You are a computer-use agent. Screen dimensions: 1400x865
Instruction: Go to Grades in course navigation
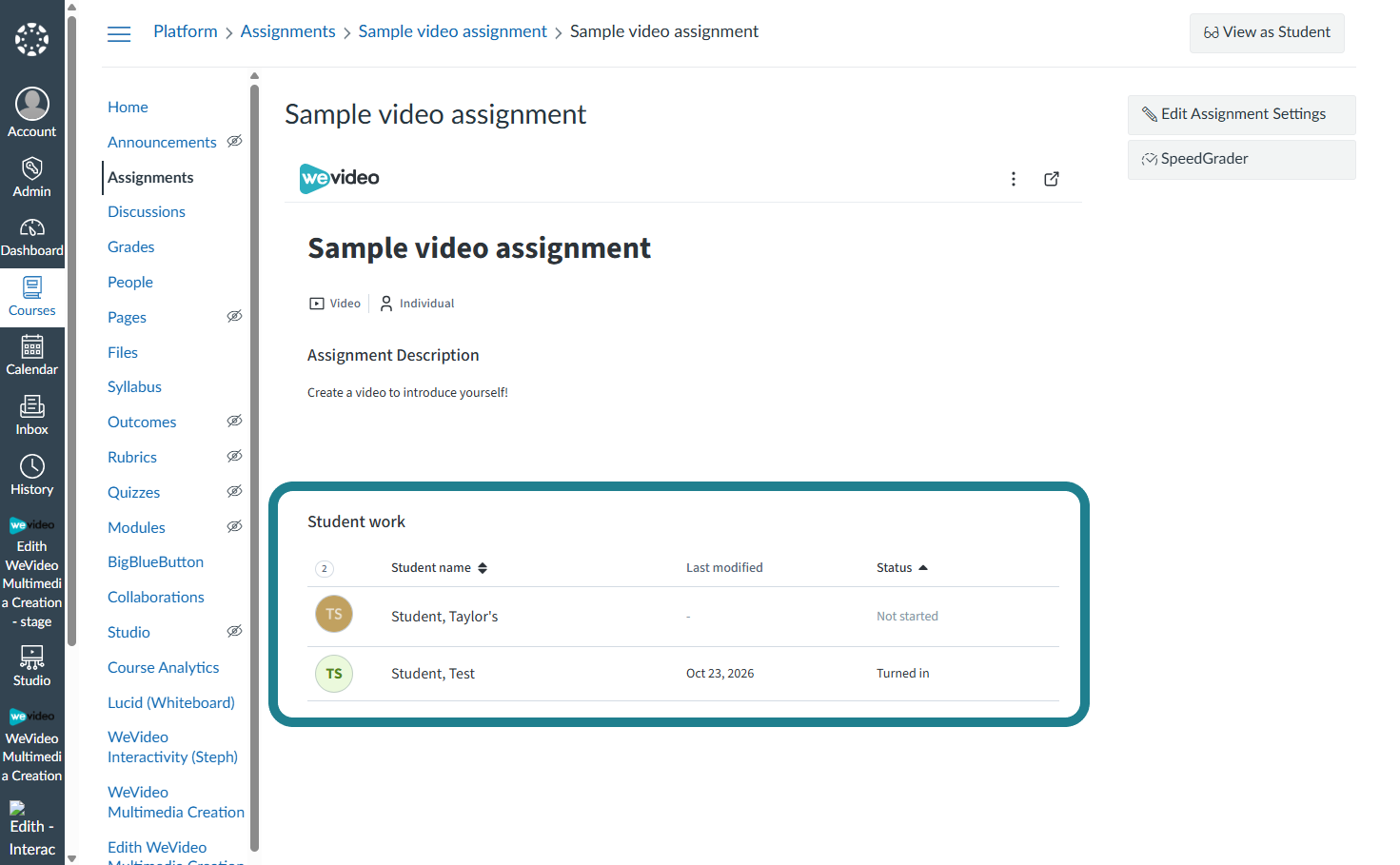(x=131, y=247)
